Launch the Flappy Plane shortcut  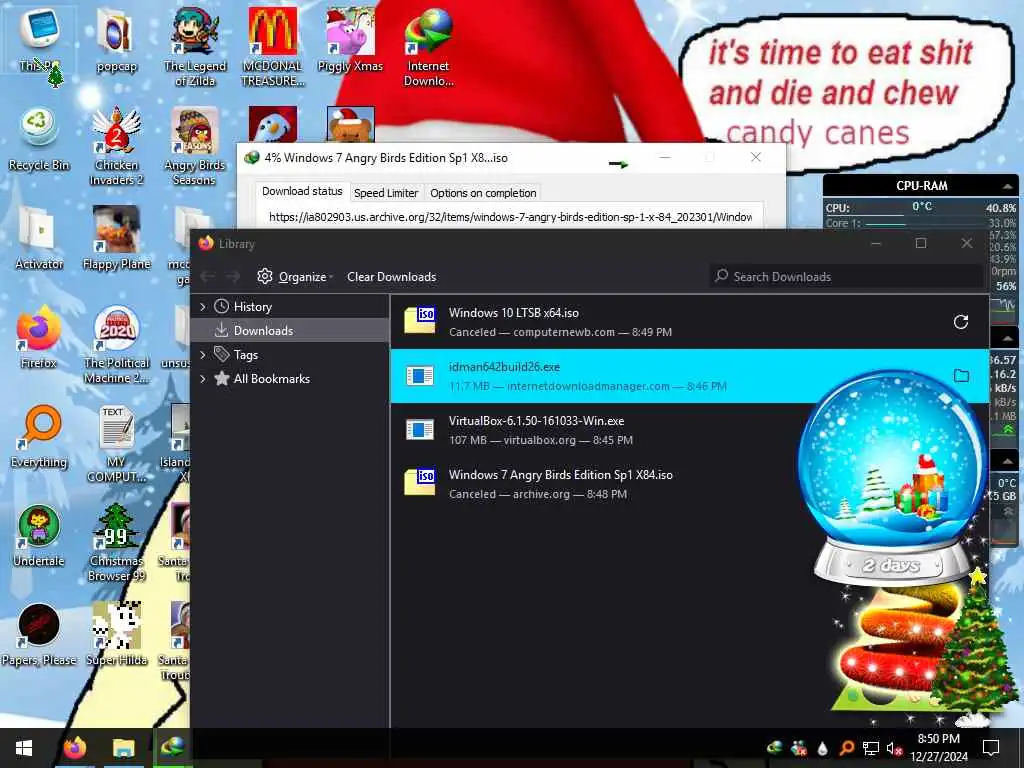116,238
